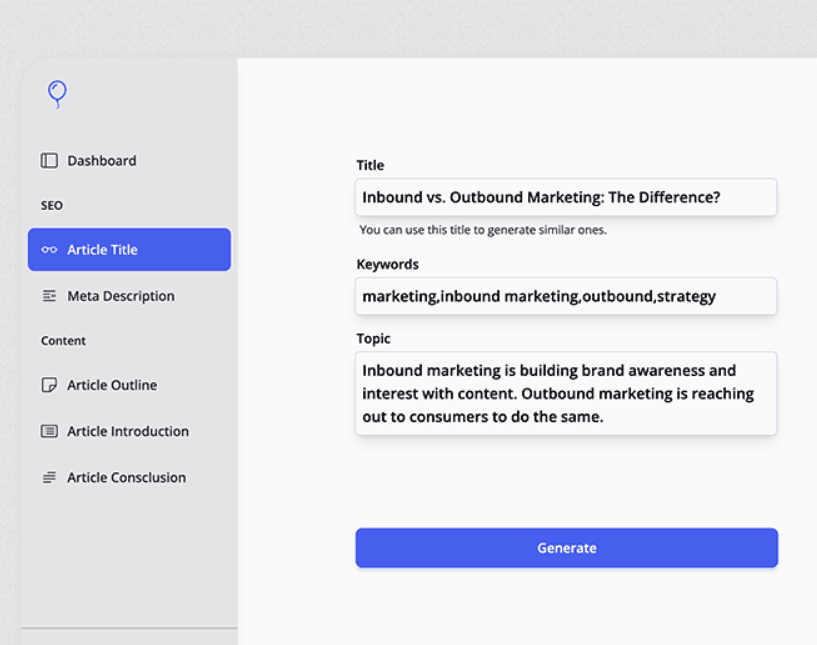Select Article Title text in sidebar
The width and height of the screenshot is (817, 645).
point(102,250)
